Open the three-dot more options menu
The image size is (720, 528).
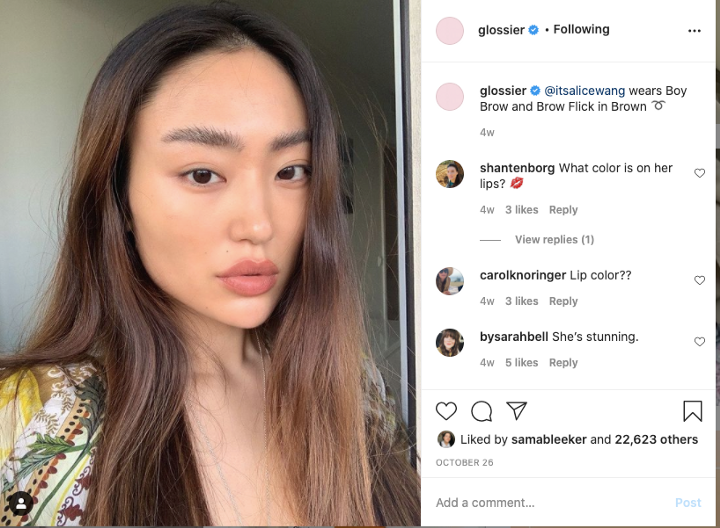694,31
